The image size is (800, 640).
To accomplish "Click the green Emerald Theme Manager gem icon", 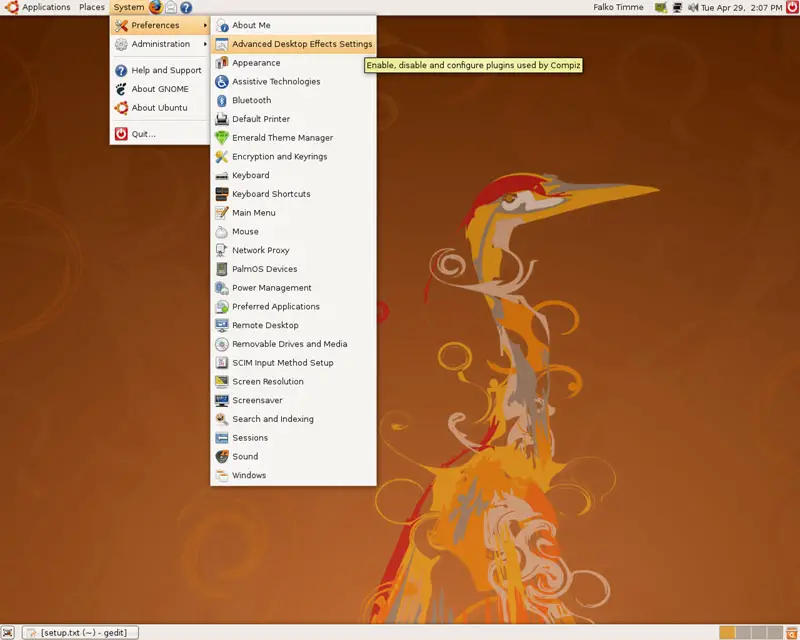I will click(x=222, y=138).
